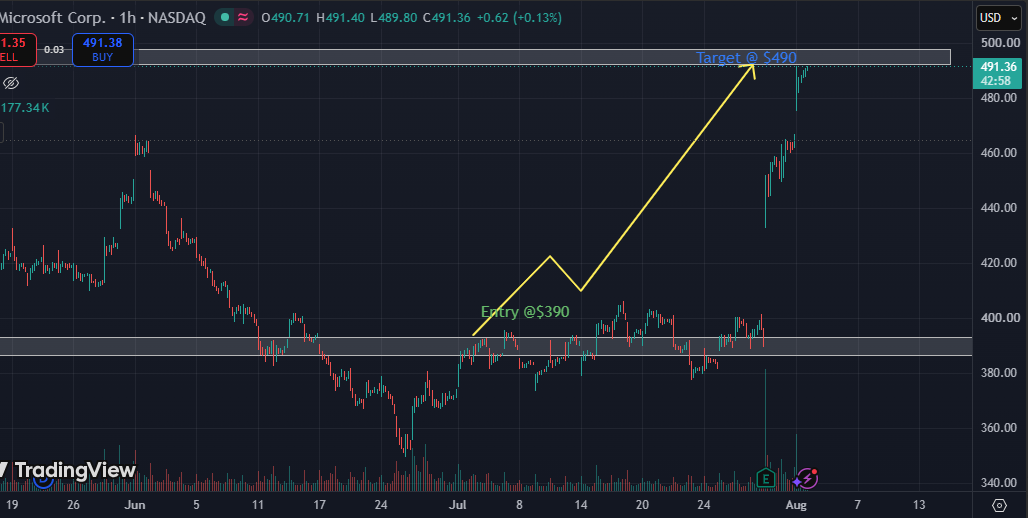The image size is (1028, 518).
Task: Click the change value +0.62 (+0.13%)
Action: click(519, 18)
